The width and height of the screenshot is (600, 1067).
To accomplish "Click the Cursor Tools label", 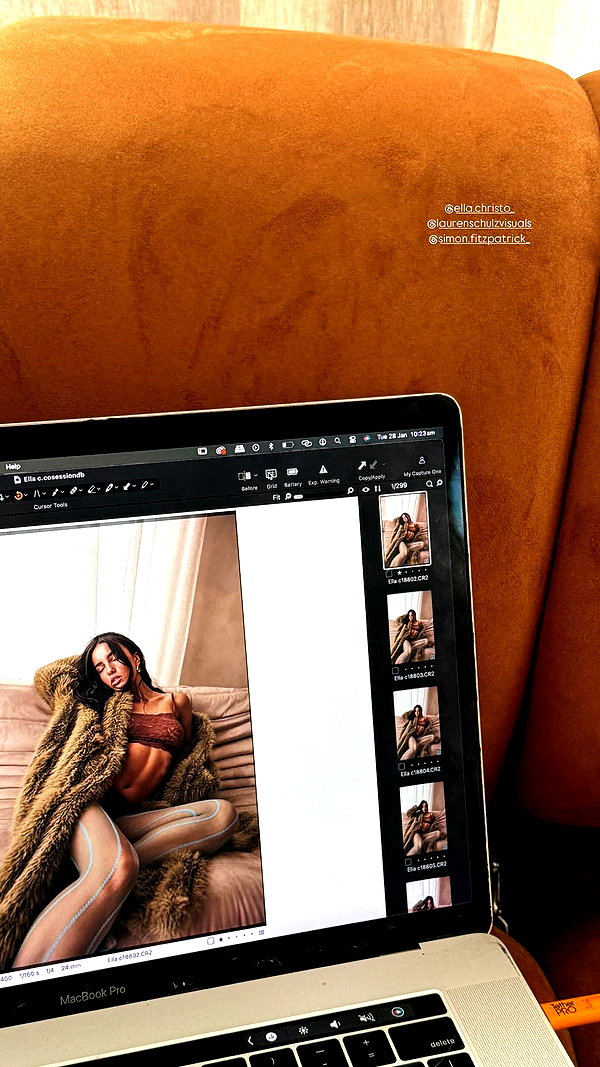I will tap(50, 505).
